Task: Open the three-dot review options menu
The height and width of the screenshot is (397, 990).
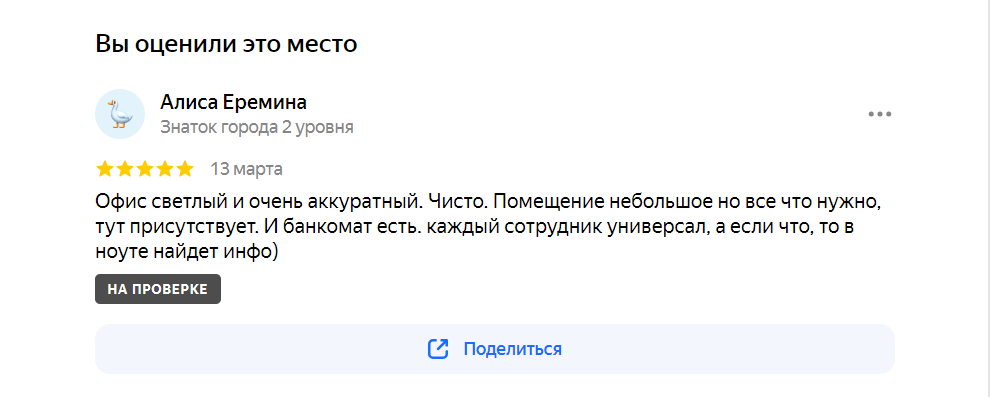Action: [x=880, y=114]
